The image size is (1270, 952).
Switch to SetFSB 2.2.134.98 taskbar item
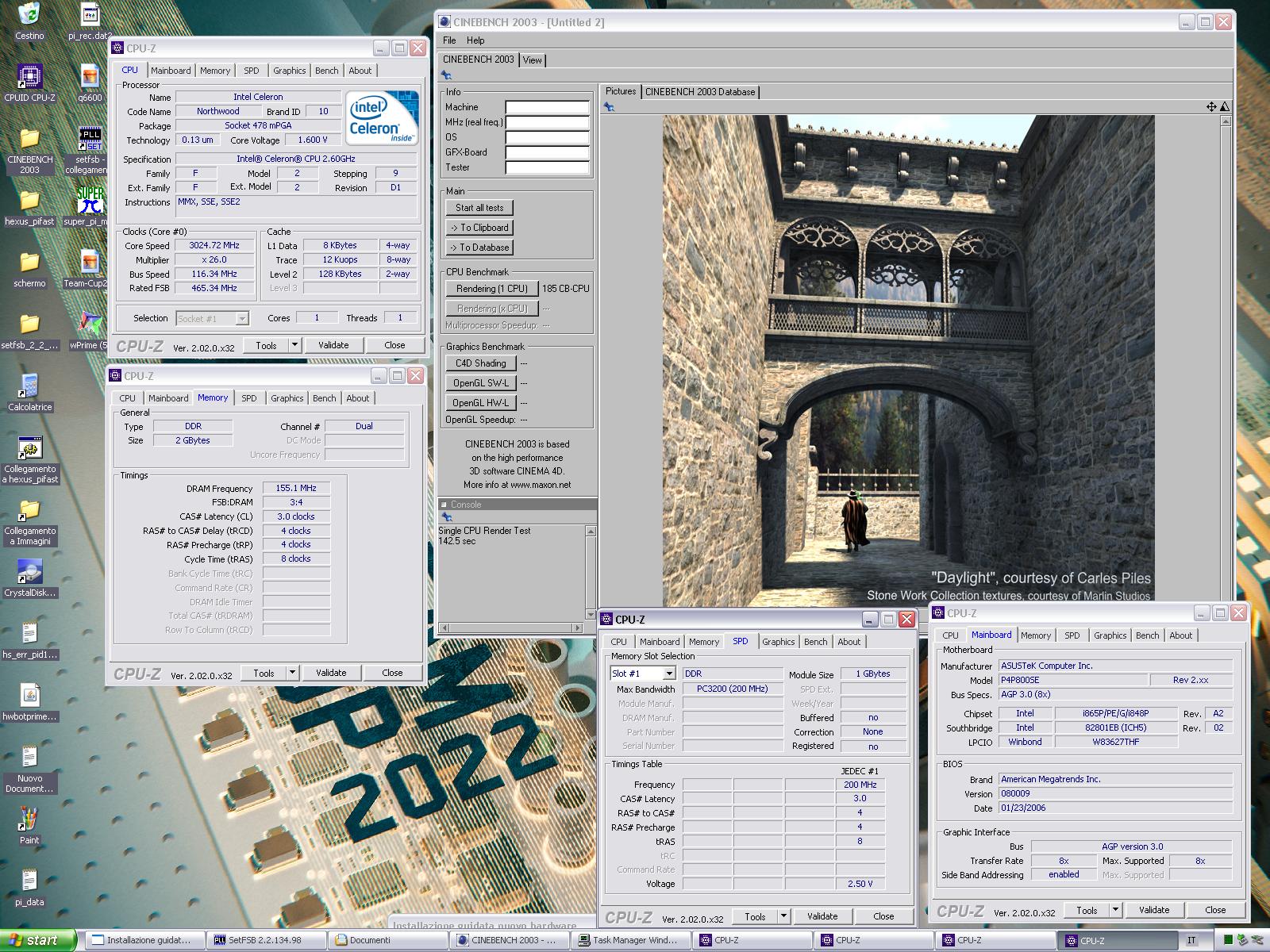265,940
